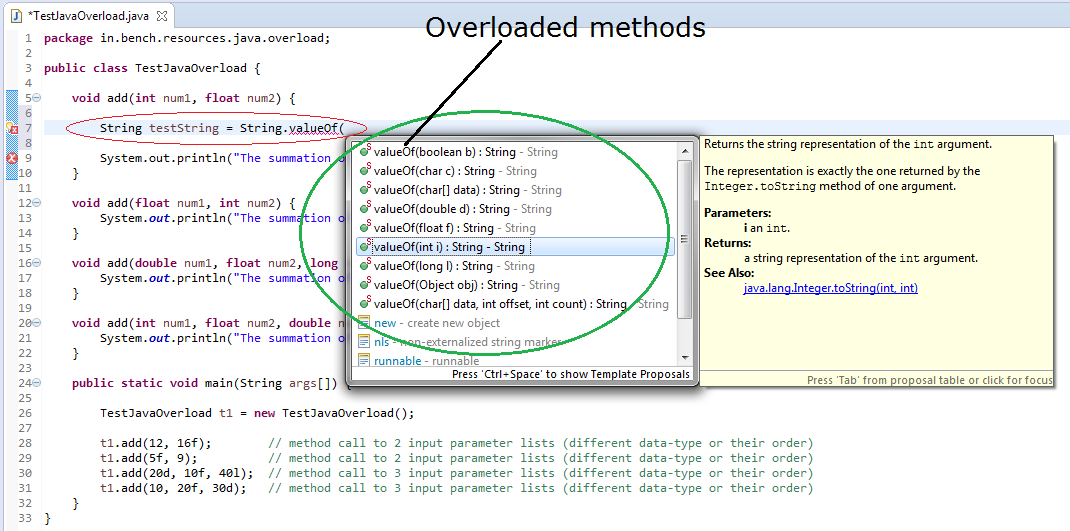Click the 't1.add(20d, 10f, 40l);' statement

click(177, 474)
